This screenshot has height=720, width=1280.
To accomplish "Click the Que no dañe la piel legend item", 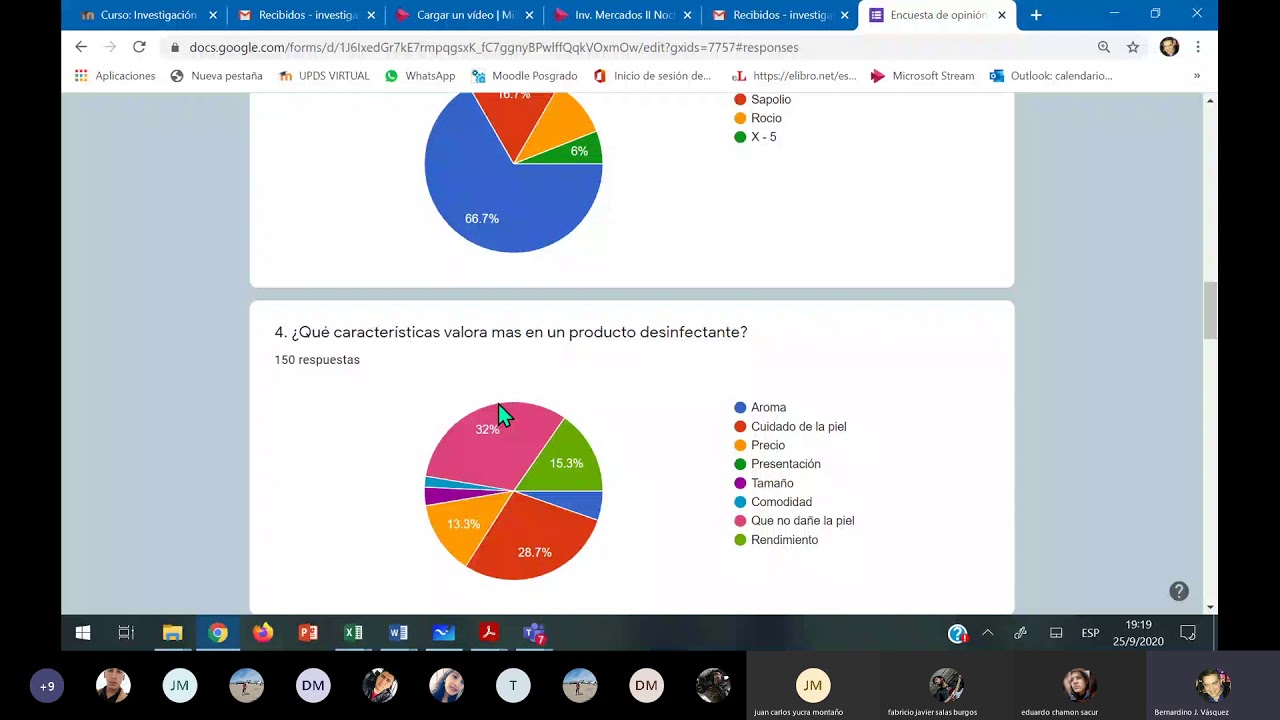I will [794, 521].
